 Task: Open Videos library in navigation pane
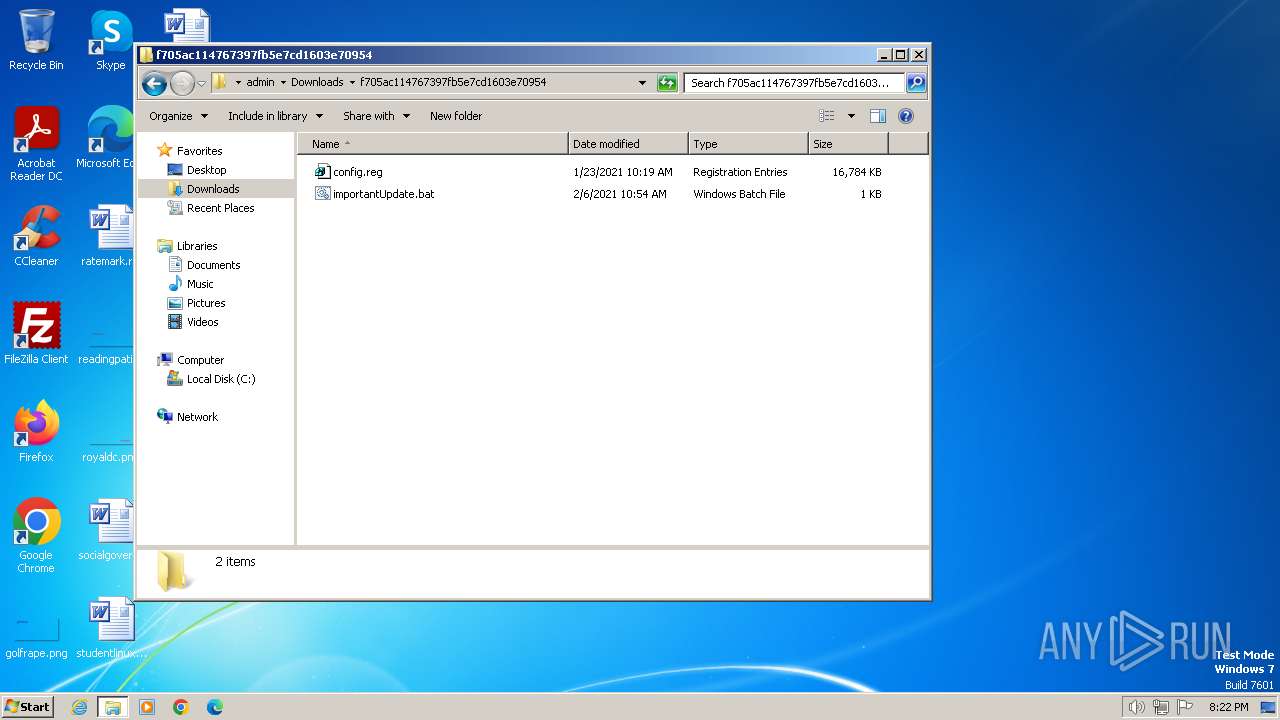(x=202, y=322)
